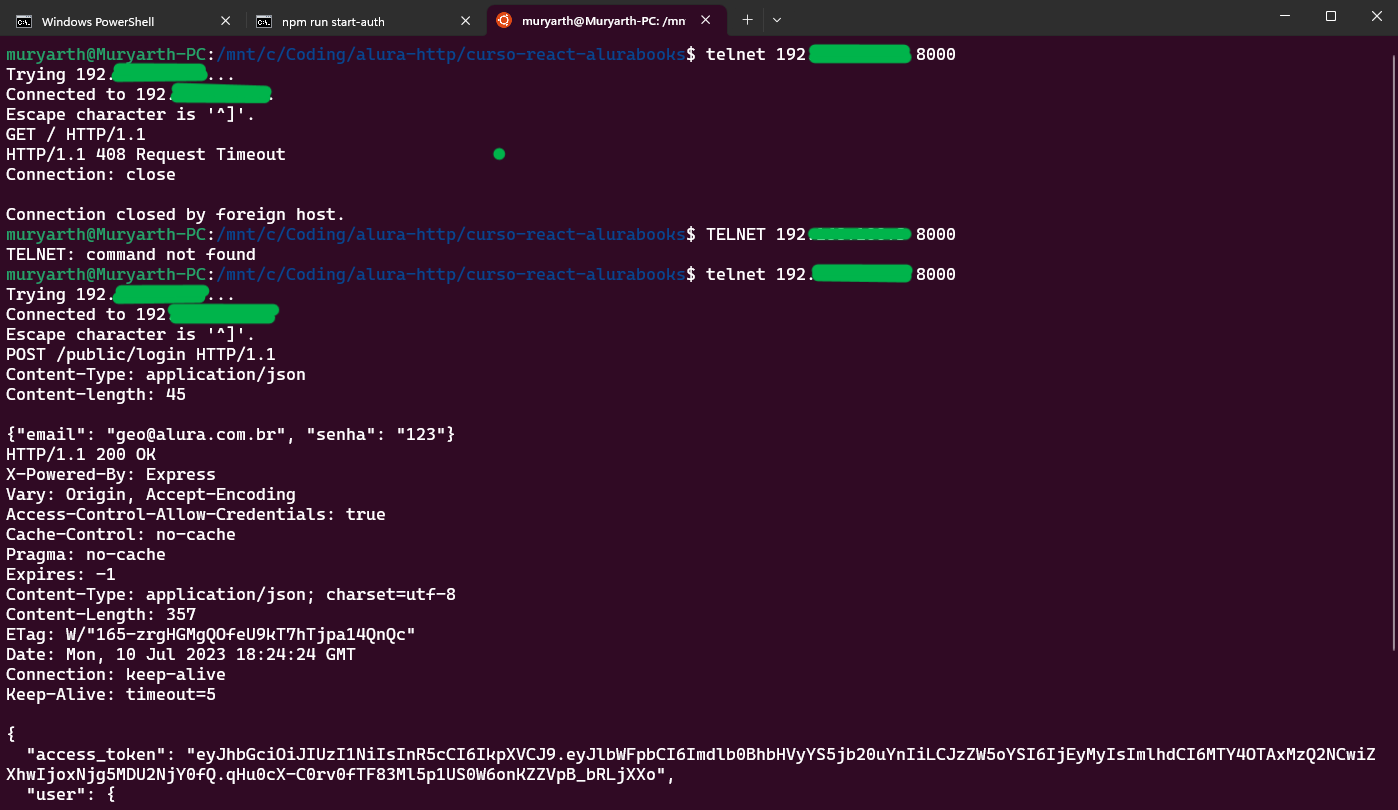Click the 'HTTP/1.1 408 Request Timeout' line
Viewport: 1398px width, 810px height.
pyautogui.click(x=146, y=154)
